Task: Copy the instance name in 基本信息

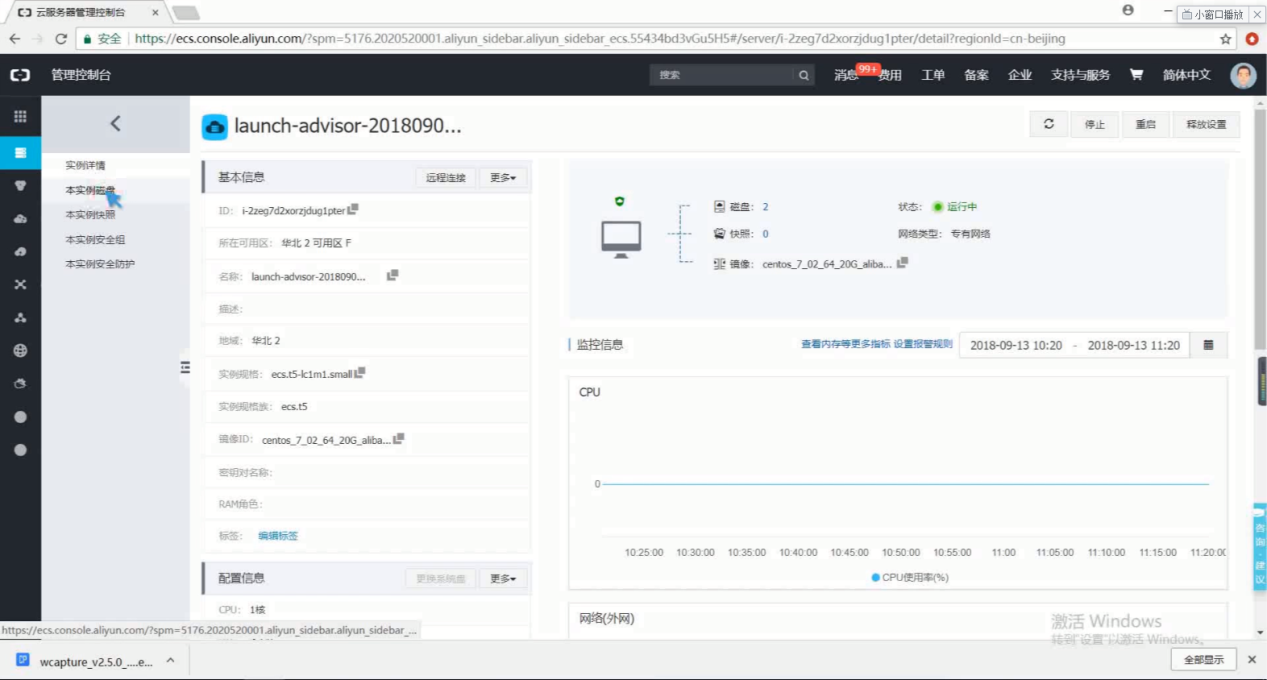Action: pyautogui.click(x=392, y=275)
